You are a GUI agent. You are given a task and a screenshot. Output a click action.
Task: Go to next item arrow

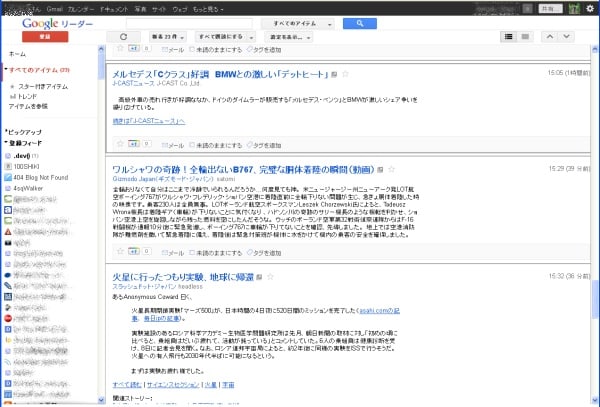[x=566, y=37]
